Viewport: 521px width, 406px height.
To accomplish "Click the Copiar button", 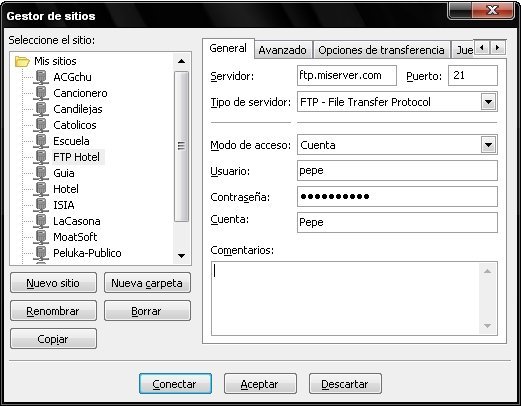I will 53,339.
